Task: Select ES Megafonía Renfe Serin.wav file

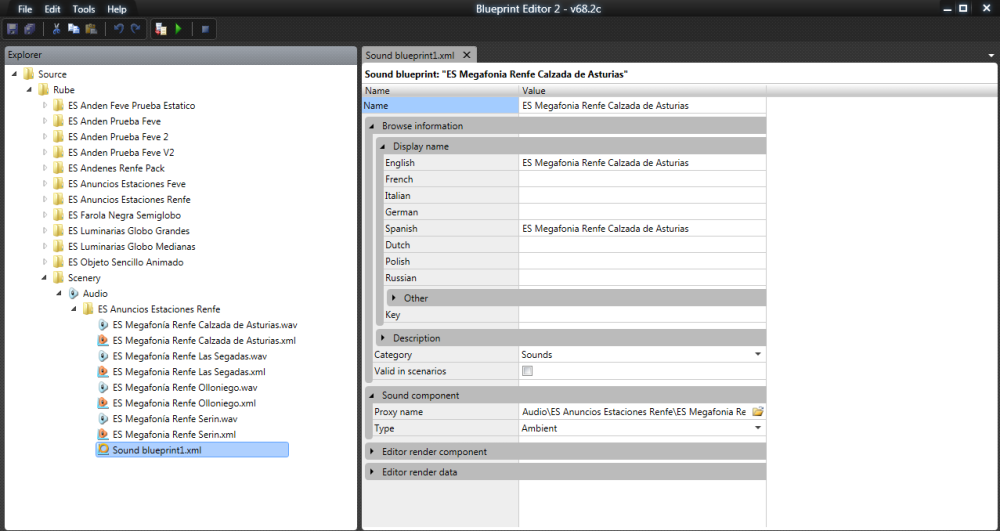Action: tap(176, 419)
